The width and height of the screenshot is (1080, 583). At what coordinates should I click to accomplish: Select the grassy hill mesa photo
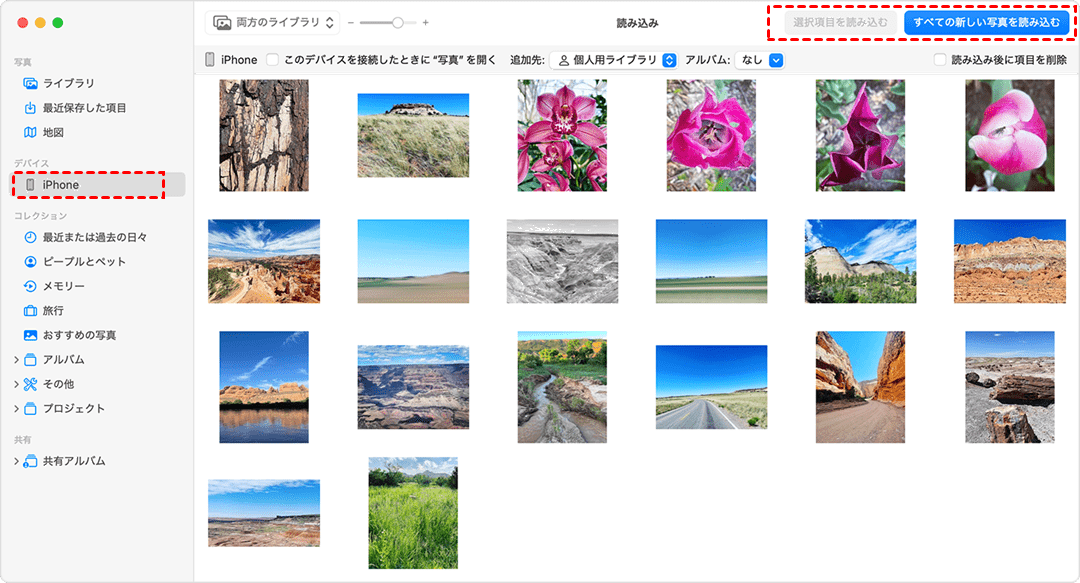pyautogui.click(x=413, y=135)
